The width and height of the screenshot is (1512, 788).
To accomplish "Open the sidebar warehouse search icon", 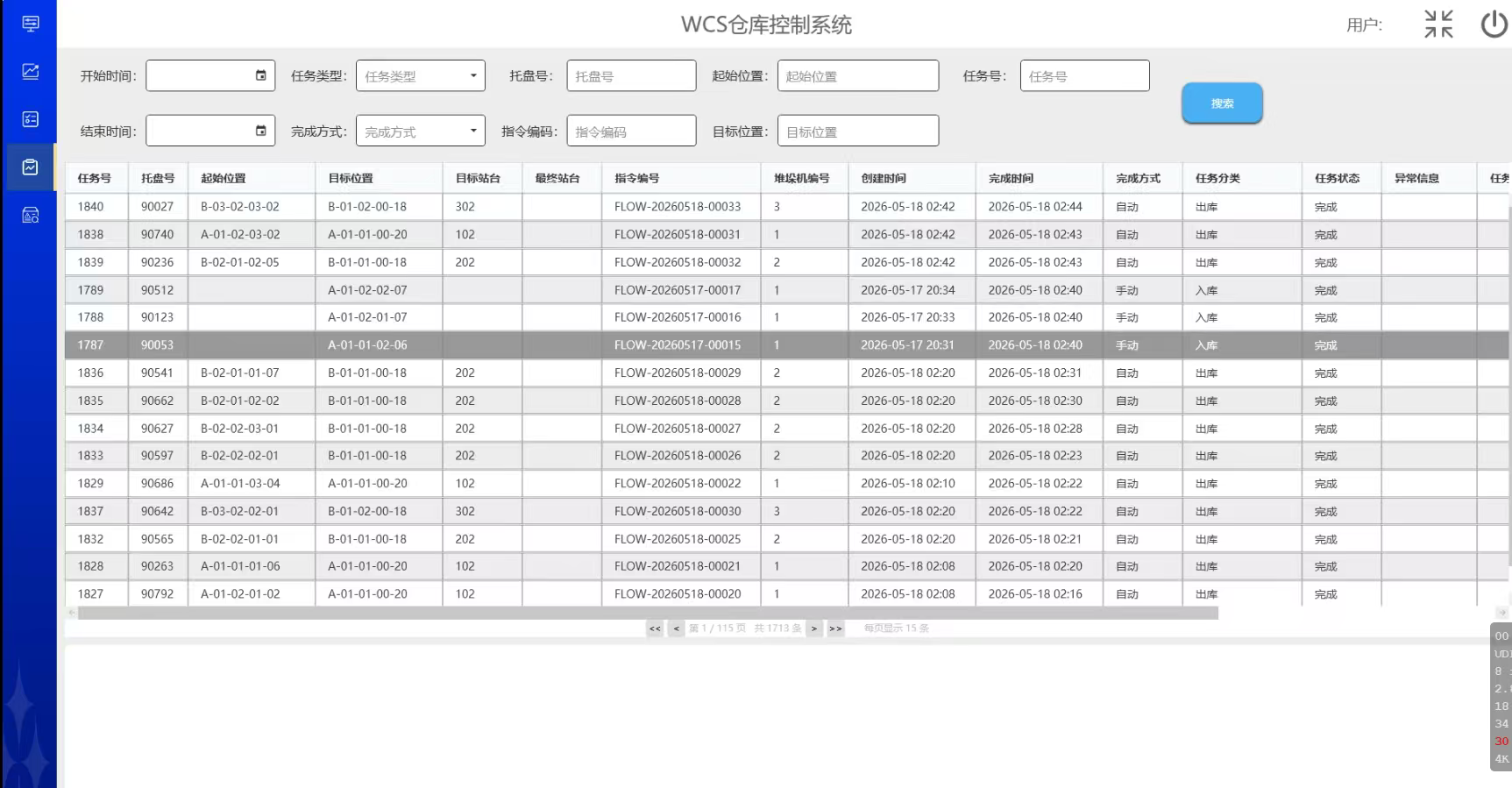I will tap(31, 215).
